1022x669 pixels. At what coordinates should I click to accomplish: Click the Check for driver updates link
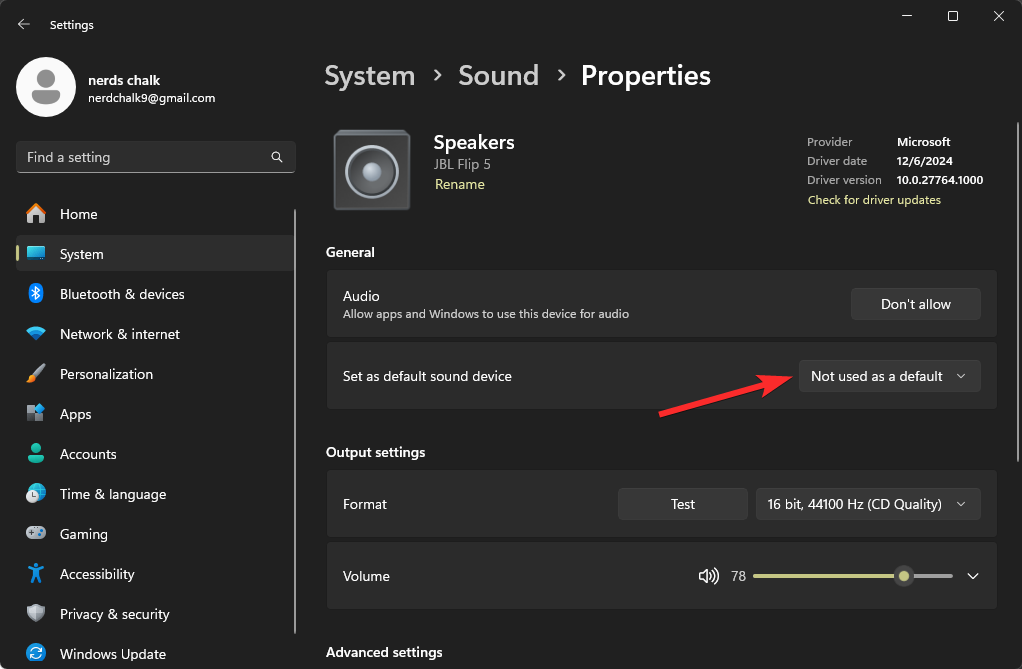pyautogui.click(x=873, y=200)
